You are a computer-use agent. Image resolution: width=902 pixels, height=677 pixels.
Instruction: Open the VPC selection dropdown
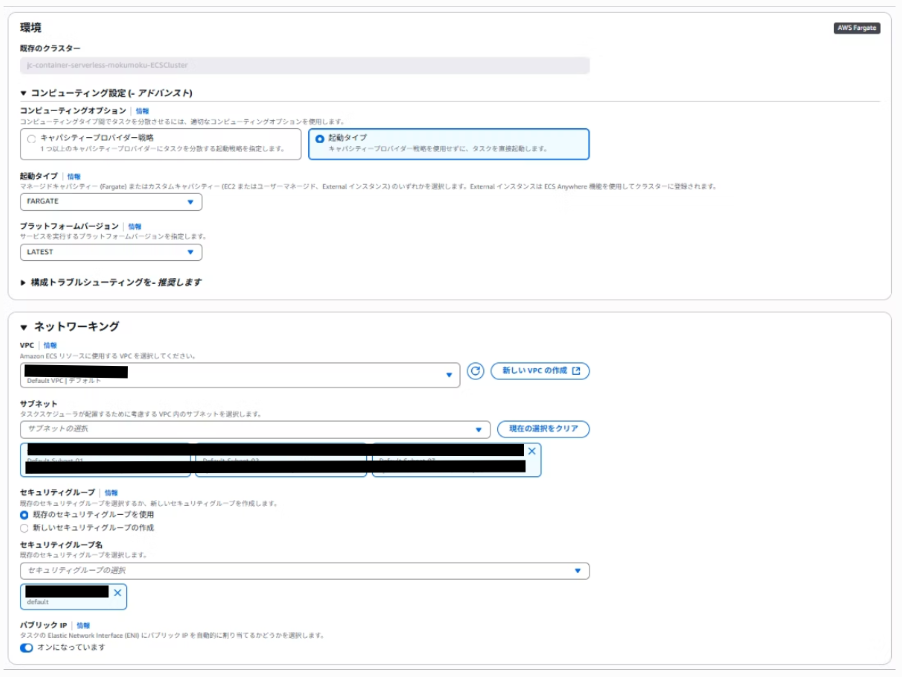pyautogui.click(x=240, y=375)
